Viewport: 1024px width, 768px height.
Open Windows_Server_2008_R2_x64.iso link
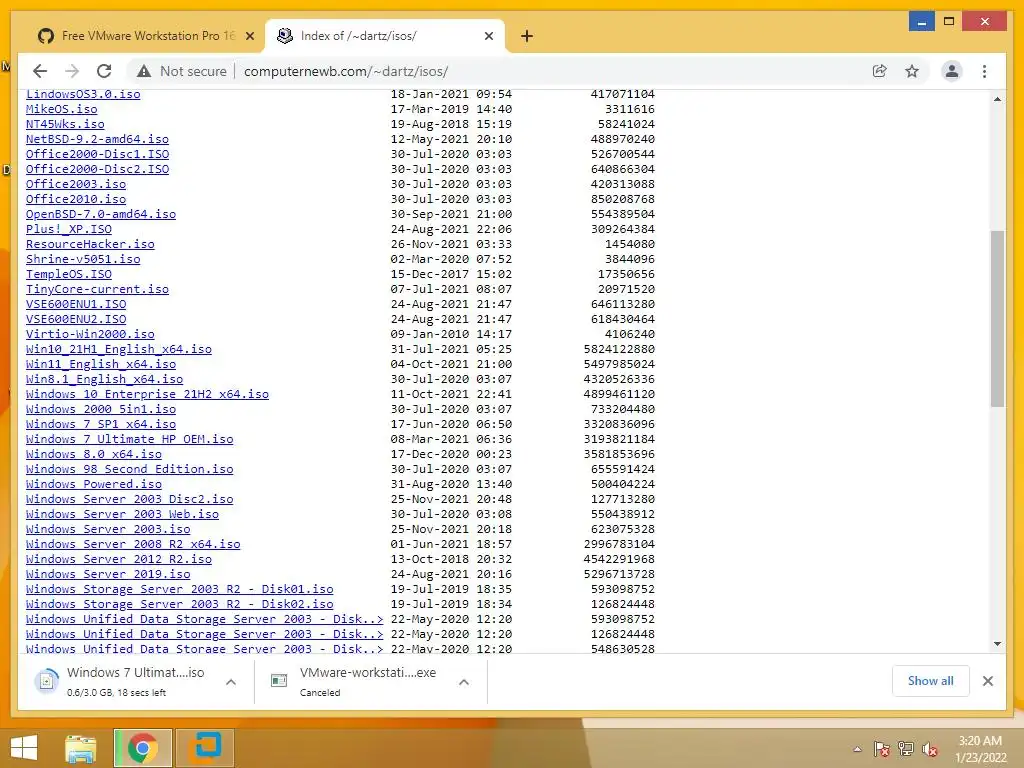pyautogui.click(x=133, y=545)
